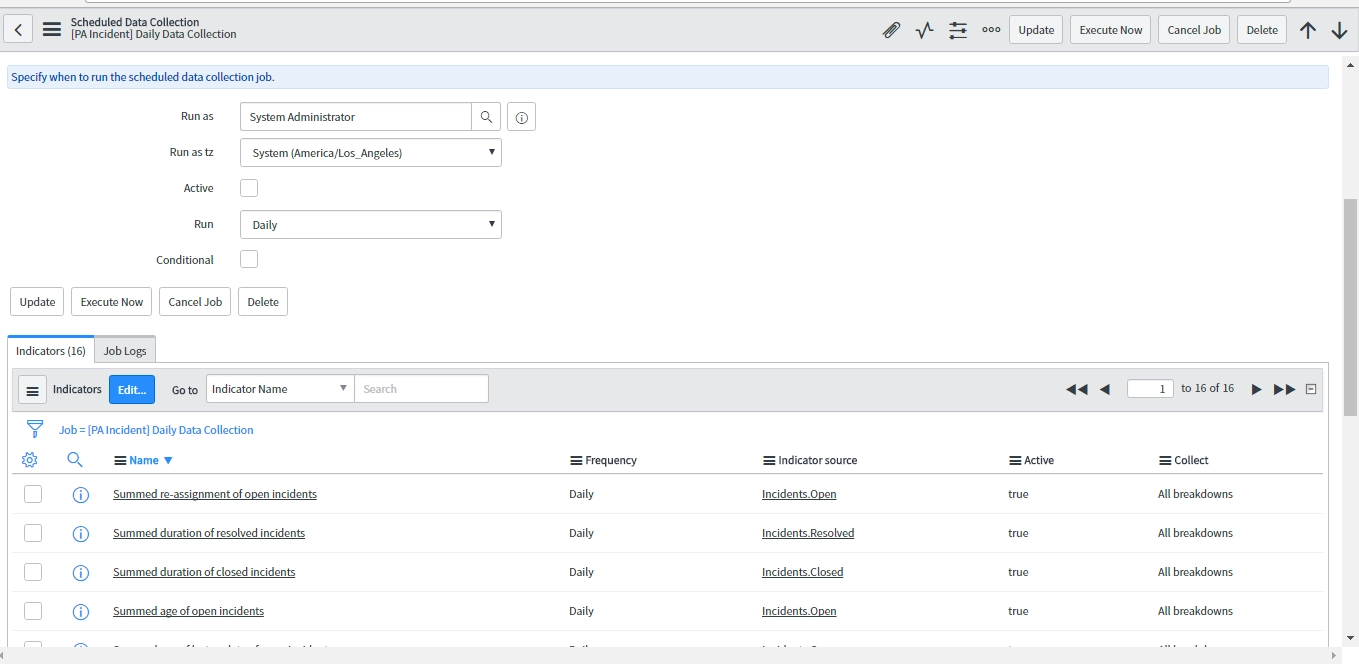Navigate to next record with down arrow

pyautogui.click(x=1339, y=30)
